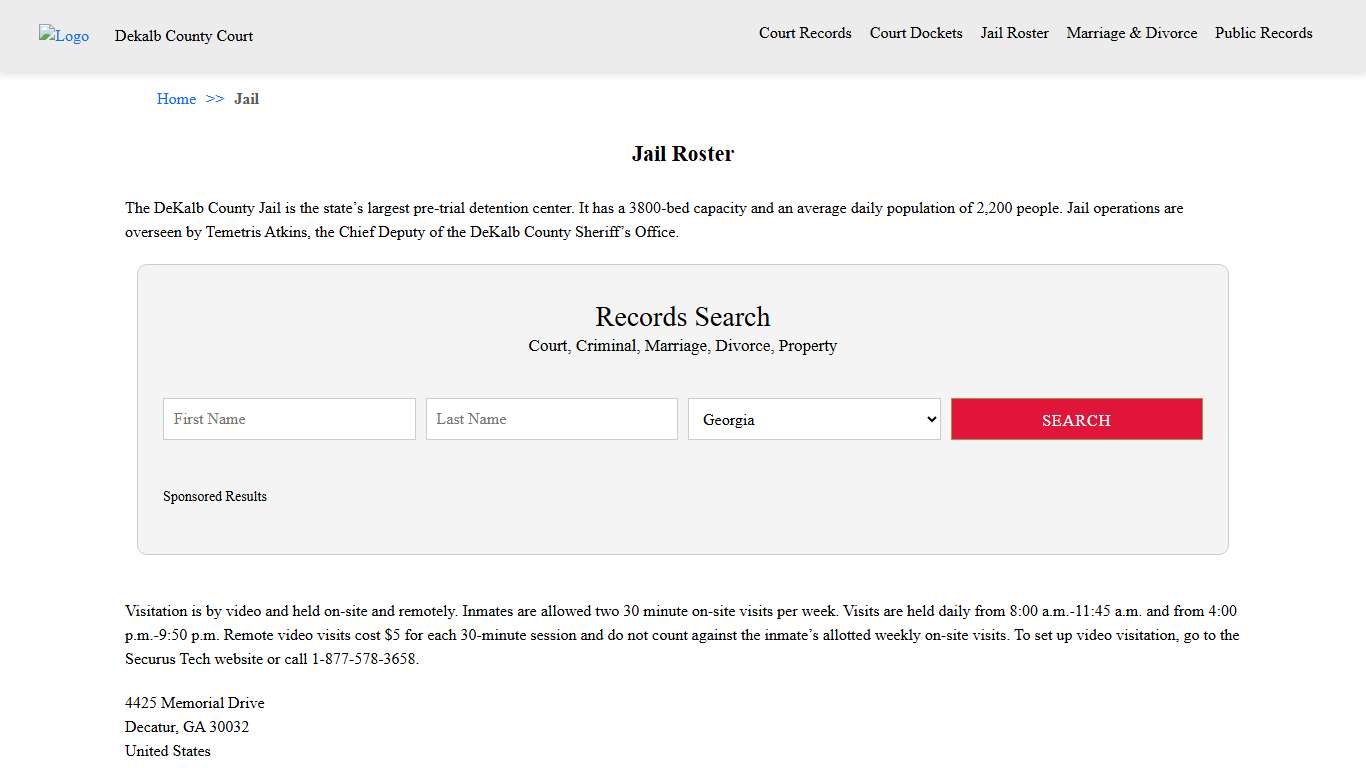Click the 4425 Memorial Drive address line
This screenshot has width=1366, height=768.
(195, 703)
